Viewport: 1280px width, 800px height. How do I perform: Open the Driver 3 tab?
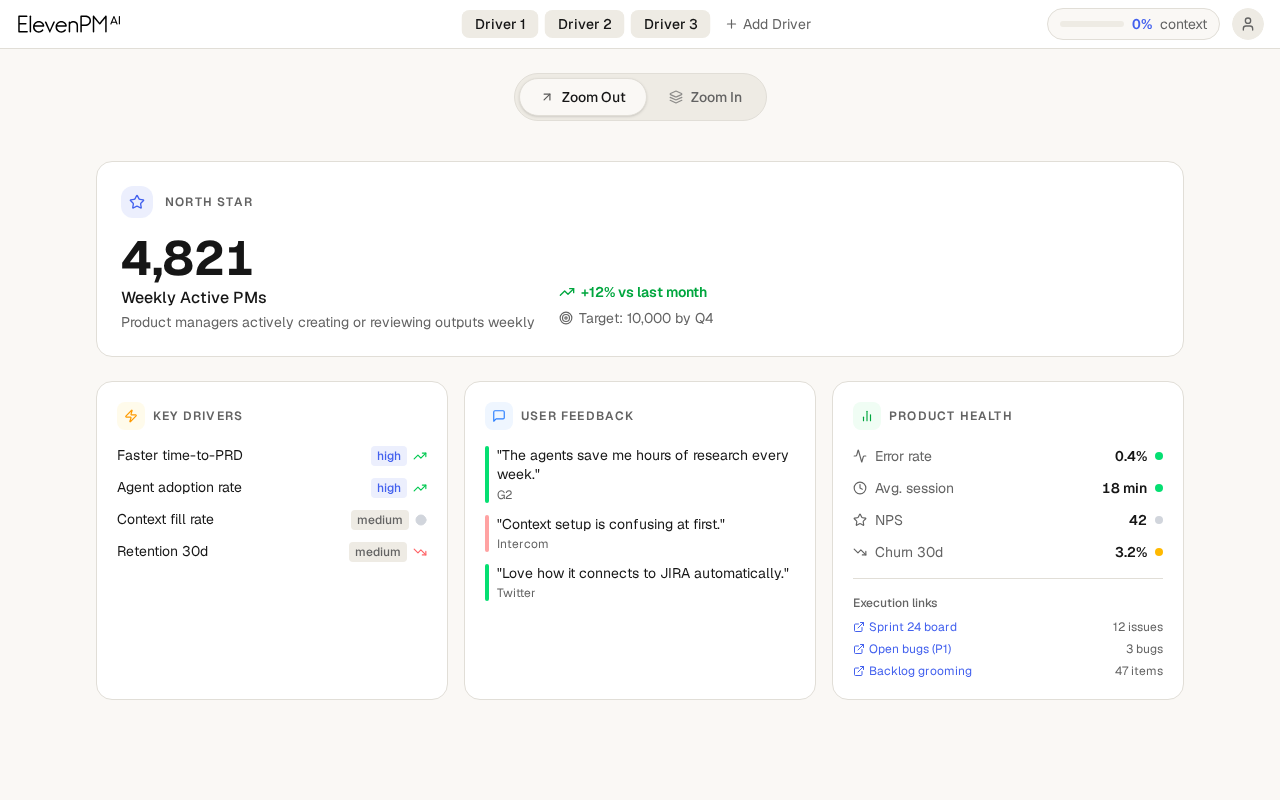(x=670, y=24)
